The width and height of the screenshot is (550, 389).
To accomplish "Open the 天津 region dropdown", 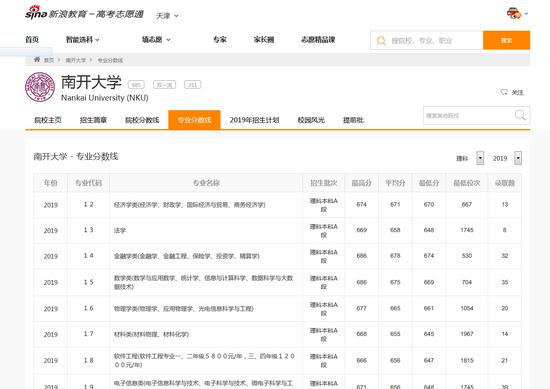I will (167, 16).
